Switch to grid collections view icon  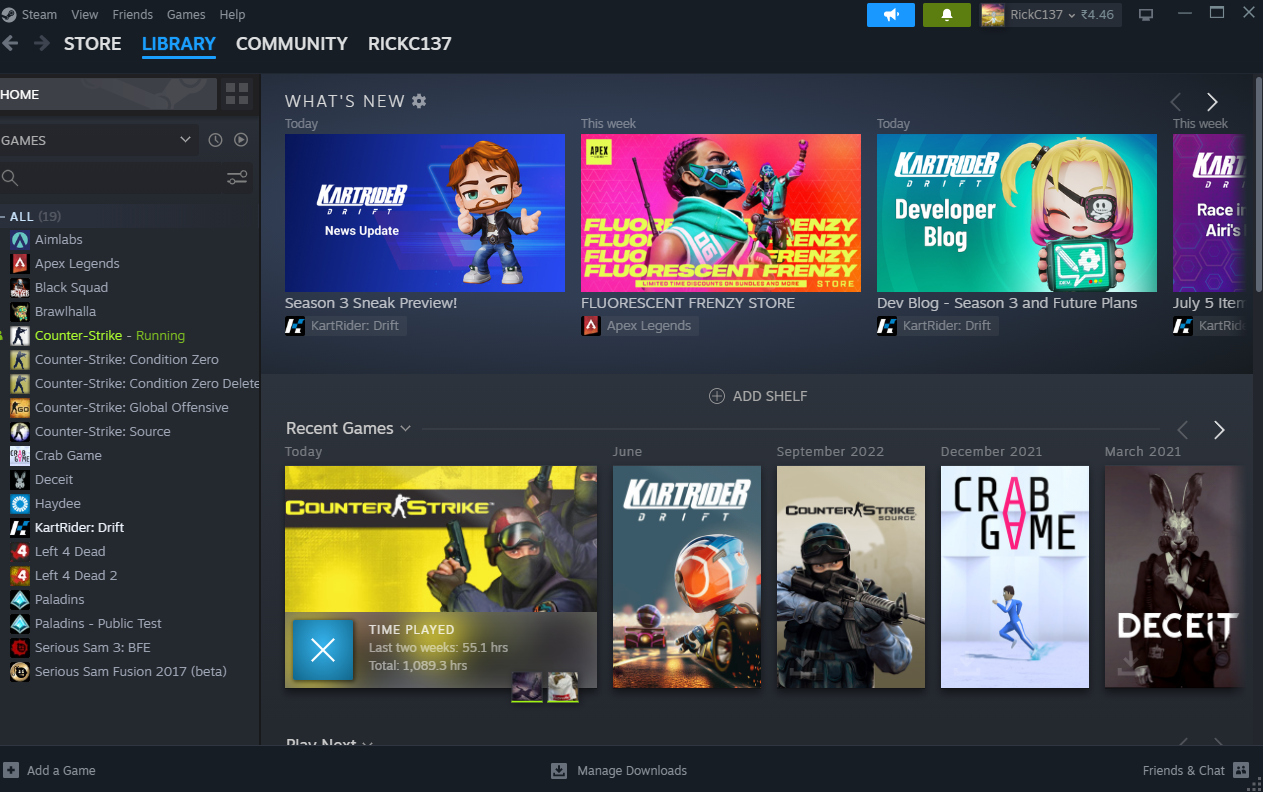click(x=237, y=94)
